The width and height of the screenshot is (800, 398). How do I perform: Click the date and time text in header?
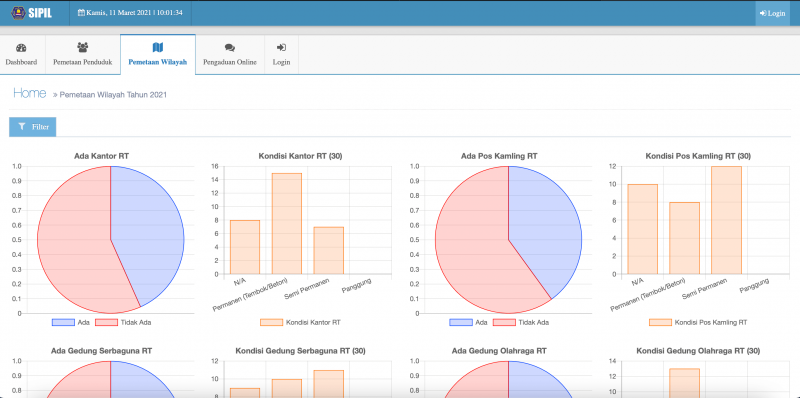click(134, 13)
